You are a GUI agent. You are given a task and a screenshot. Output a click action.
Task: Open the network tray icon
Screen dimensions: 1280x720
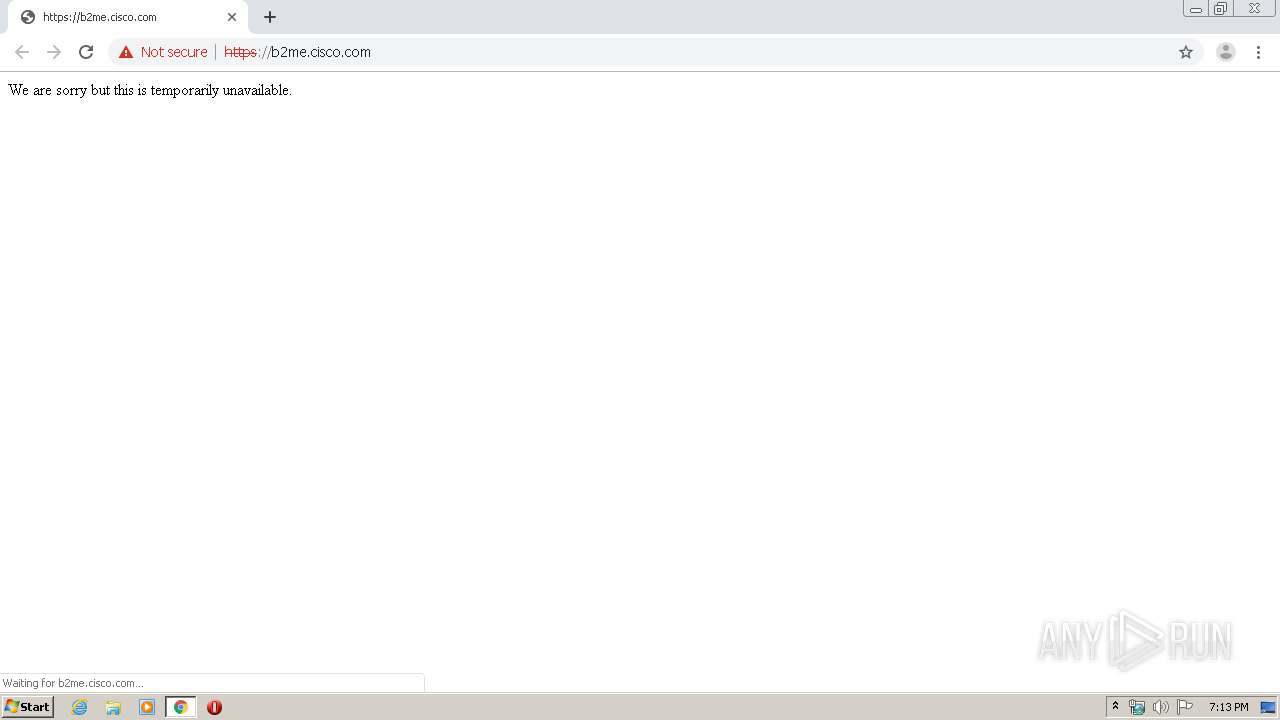click(1137, 707)
